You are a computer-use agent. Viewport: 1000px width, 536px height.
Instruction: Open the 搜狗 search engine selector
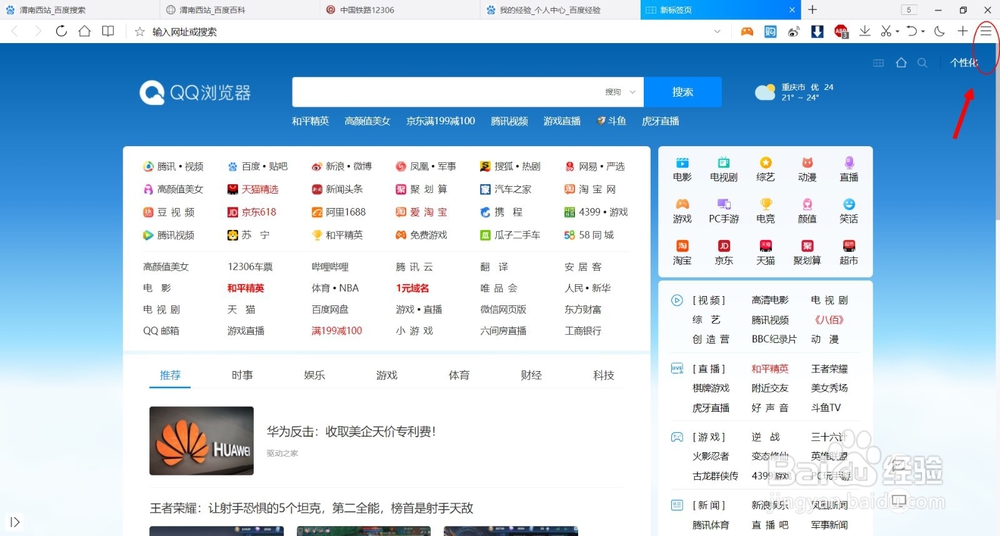(x=621, y=92)
